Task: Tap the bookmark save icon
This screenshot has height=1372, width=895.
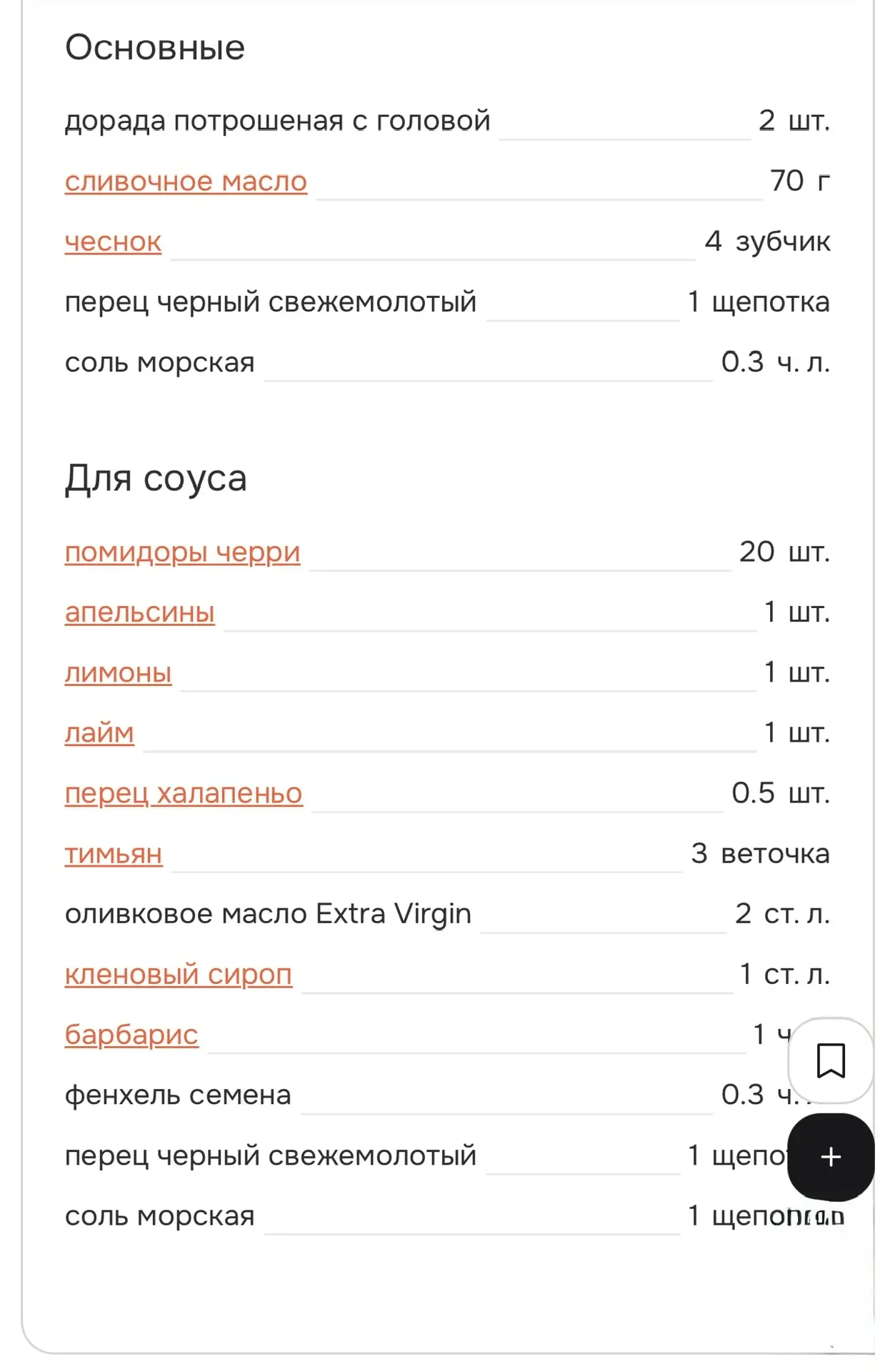Action: coord(831,1060)
